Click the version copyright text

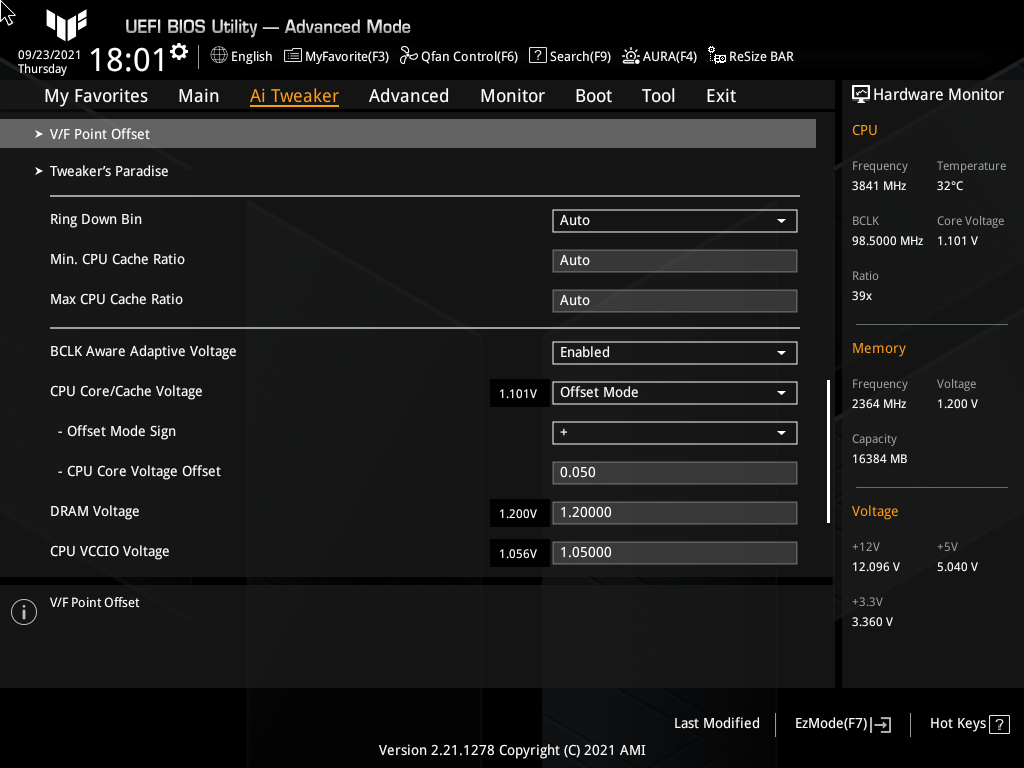coord(512,750)
